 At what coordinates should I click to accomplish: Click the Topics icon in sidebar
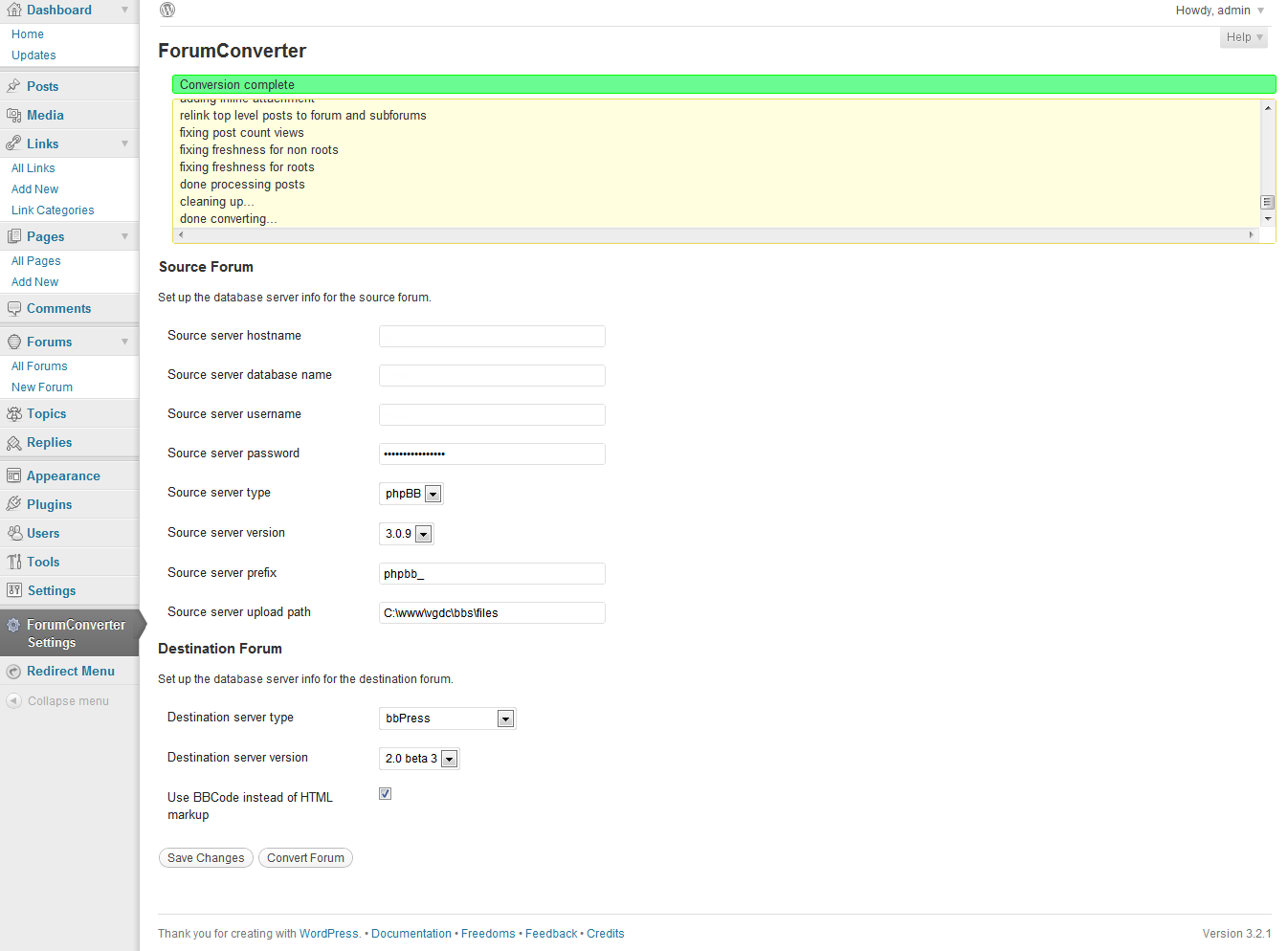(x=13, y=413)
